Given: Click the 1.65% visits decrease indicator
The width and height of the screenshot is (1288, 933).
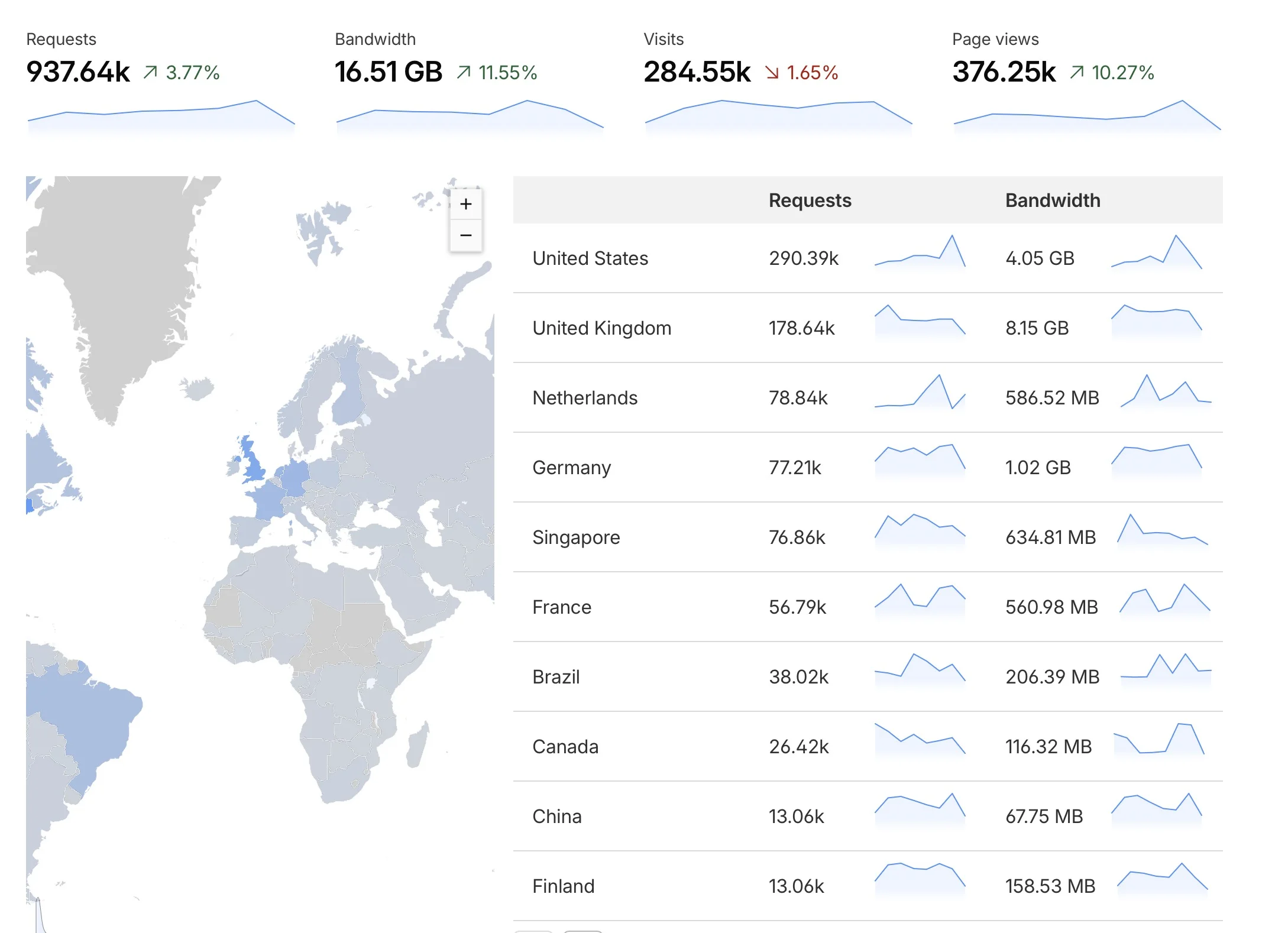Looking at the screenshot, I should [801, 73].
